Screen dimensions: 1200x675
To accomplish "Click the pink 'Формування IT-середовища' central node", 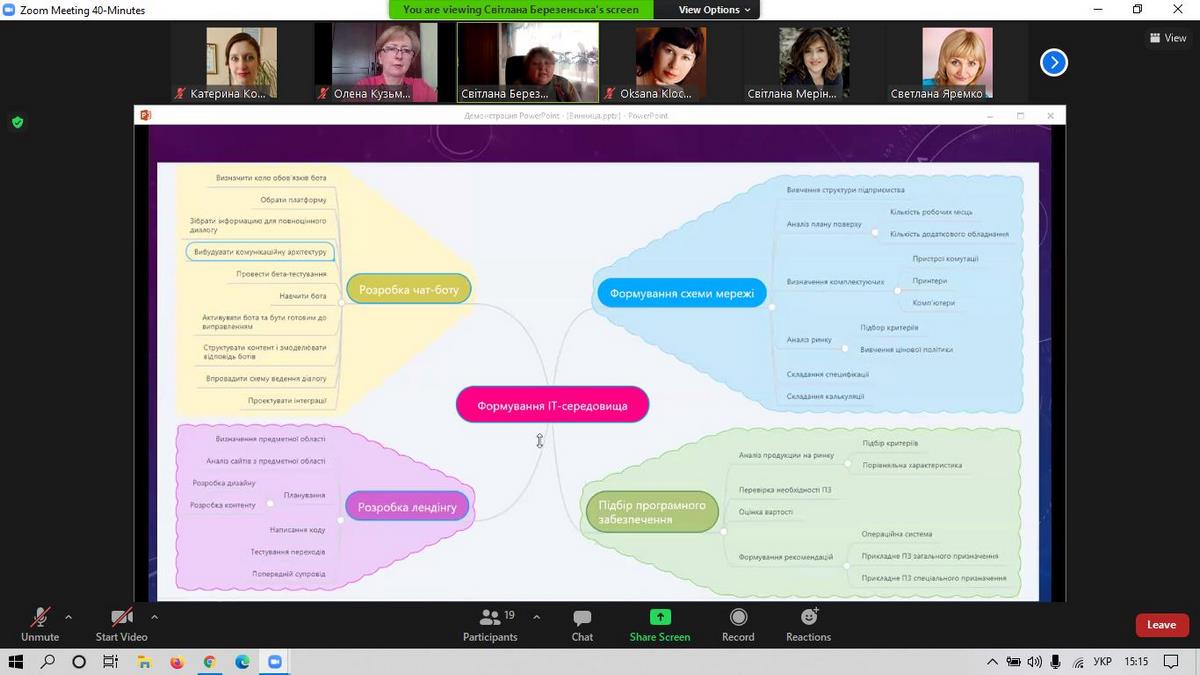I will click(x=552, y=406).
